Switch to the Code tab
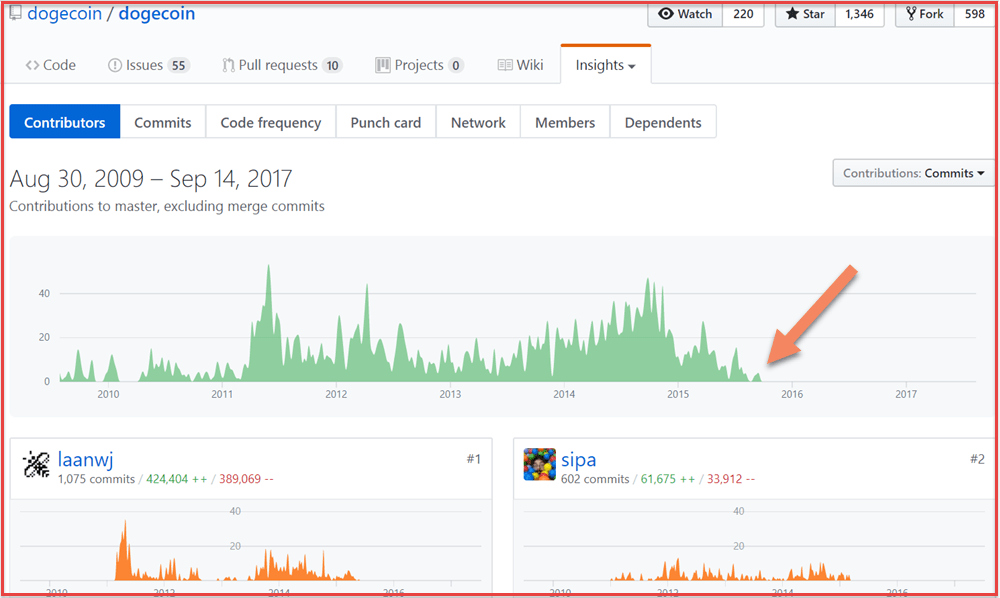1000x598 pixels. click(x=50, y=65)
